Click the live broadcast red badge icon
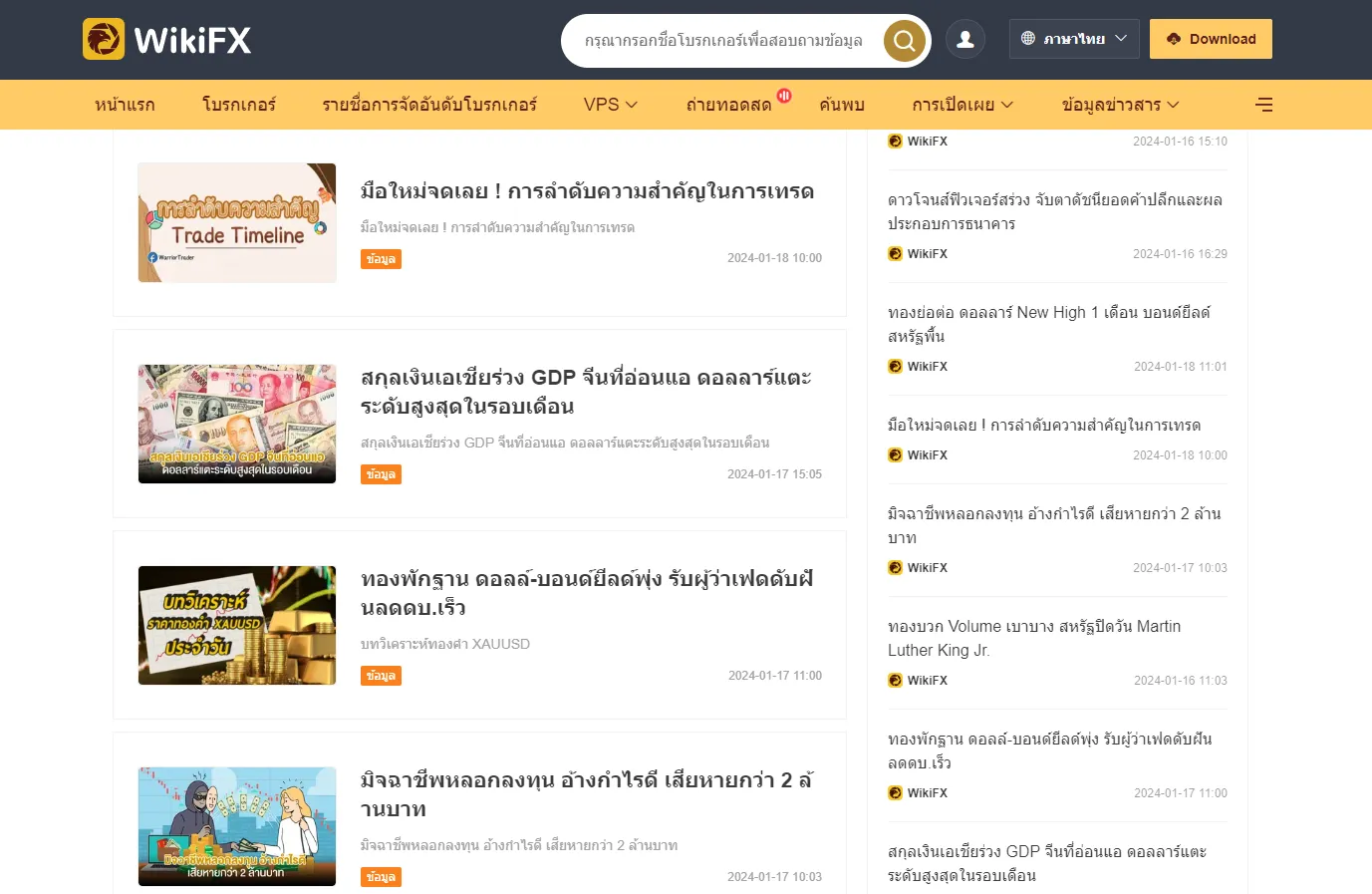Image resolution: width=1372 pixels, height=894 pixels. pyautogui.click(x=784, y=96)
